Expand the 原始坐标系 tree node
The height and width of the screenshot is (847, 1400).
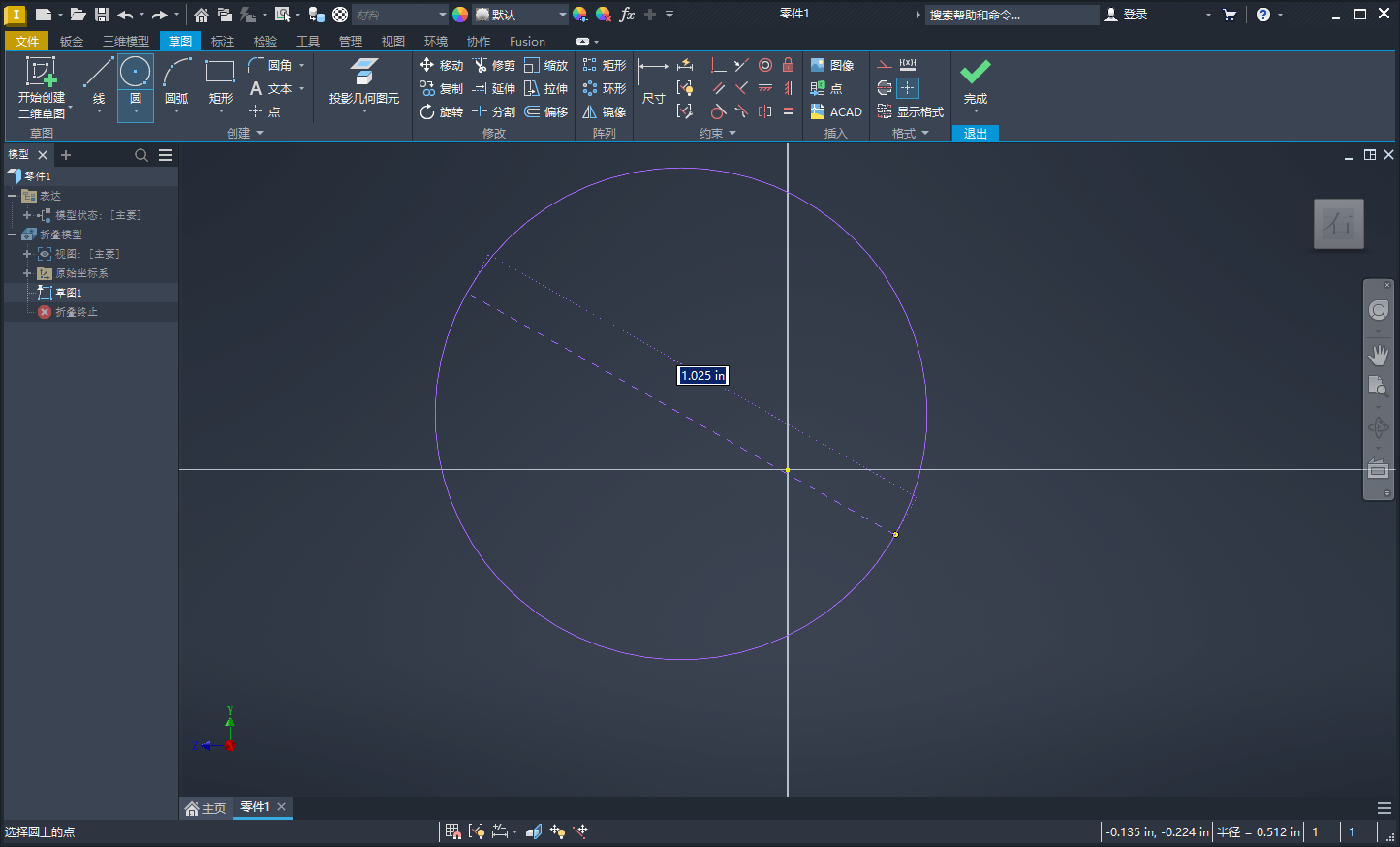click(27, 273)
